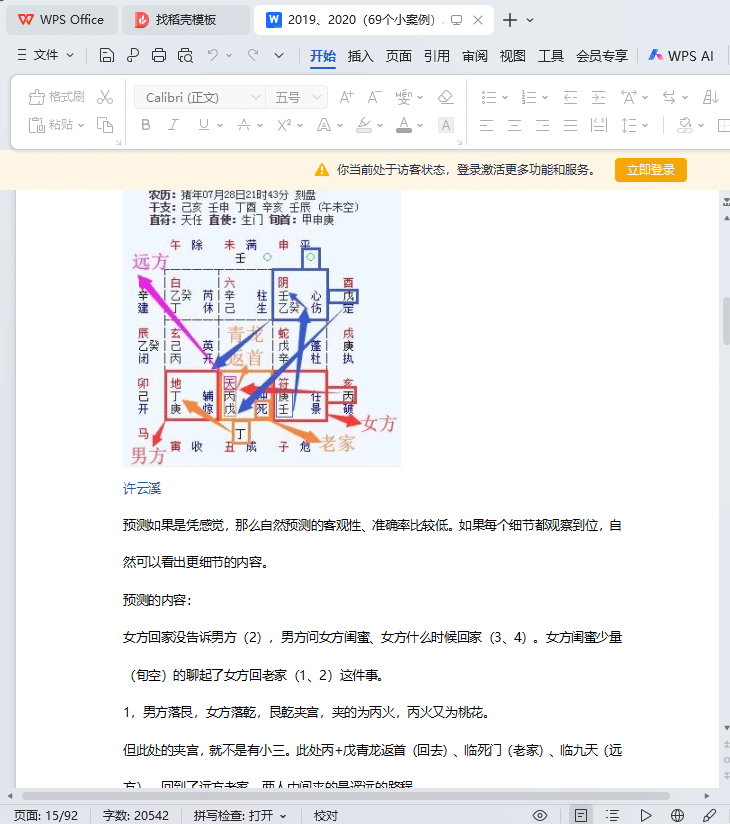
Task: Toggle Character shading button
Action: pyautogui.click(x=446, y=125)
